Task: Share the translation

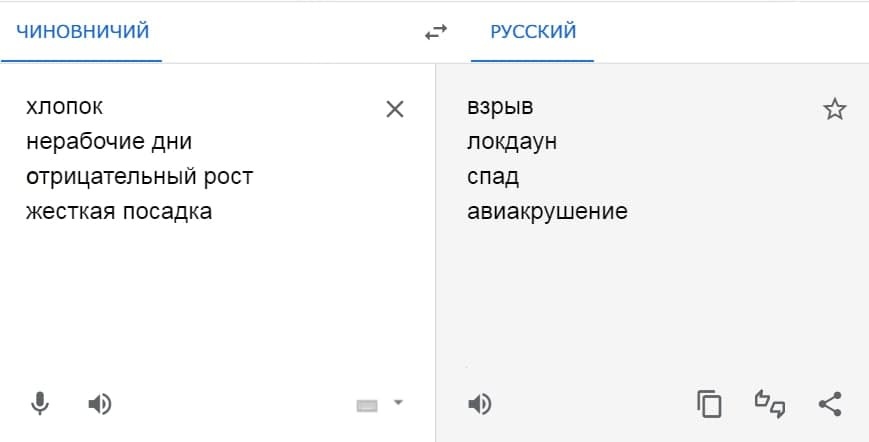Action: 829,404
